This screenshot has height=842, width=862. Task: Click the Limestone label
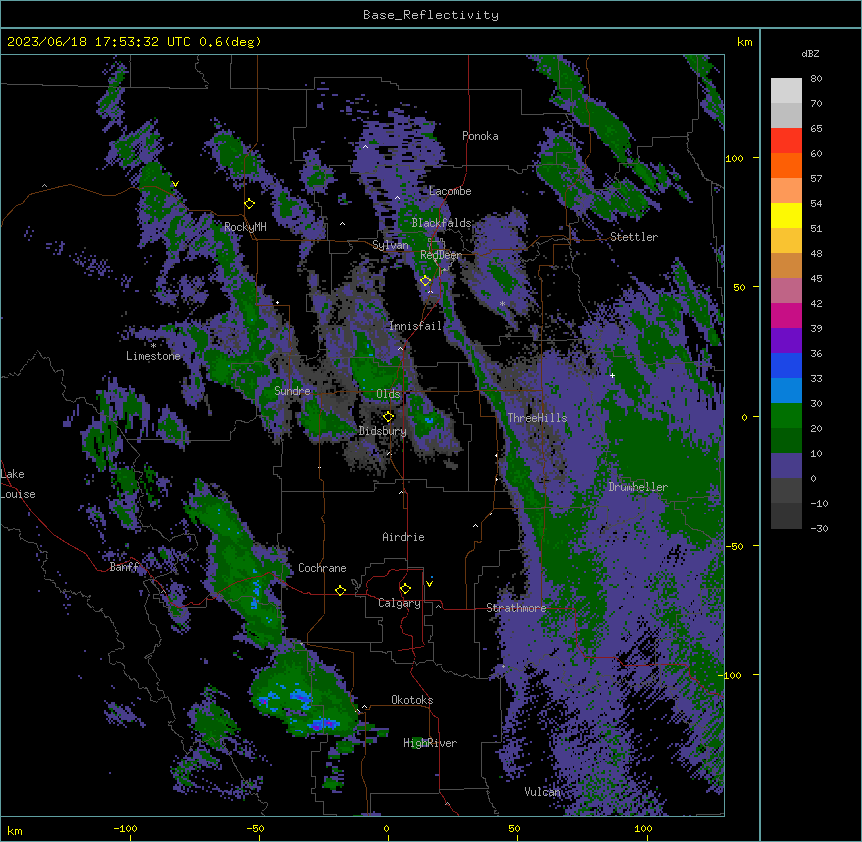tap(153, 356)
